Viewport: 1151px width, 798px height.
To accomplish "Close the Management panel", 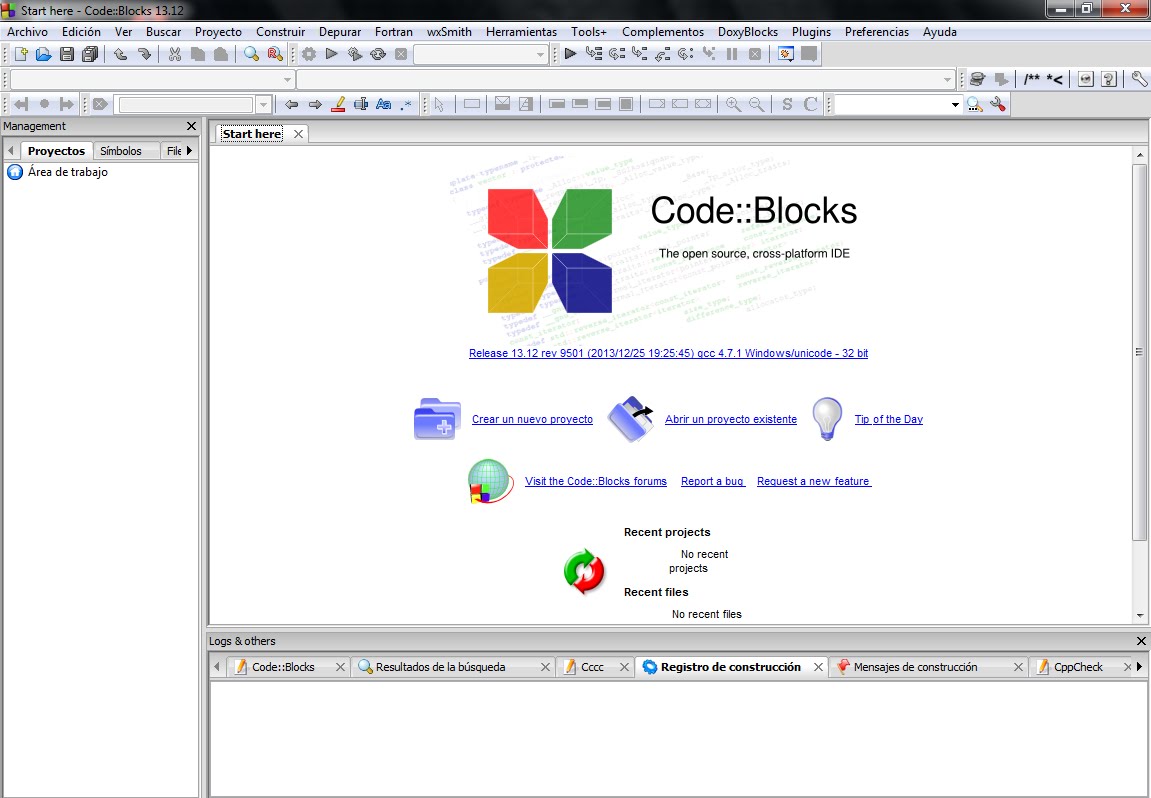I will click(192, 126).
